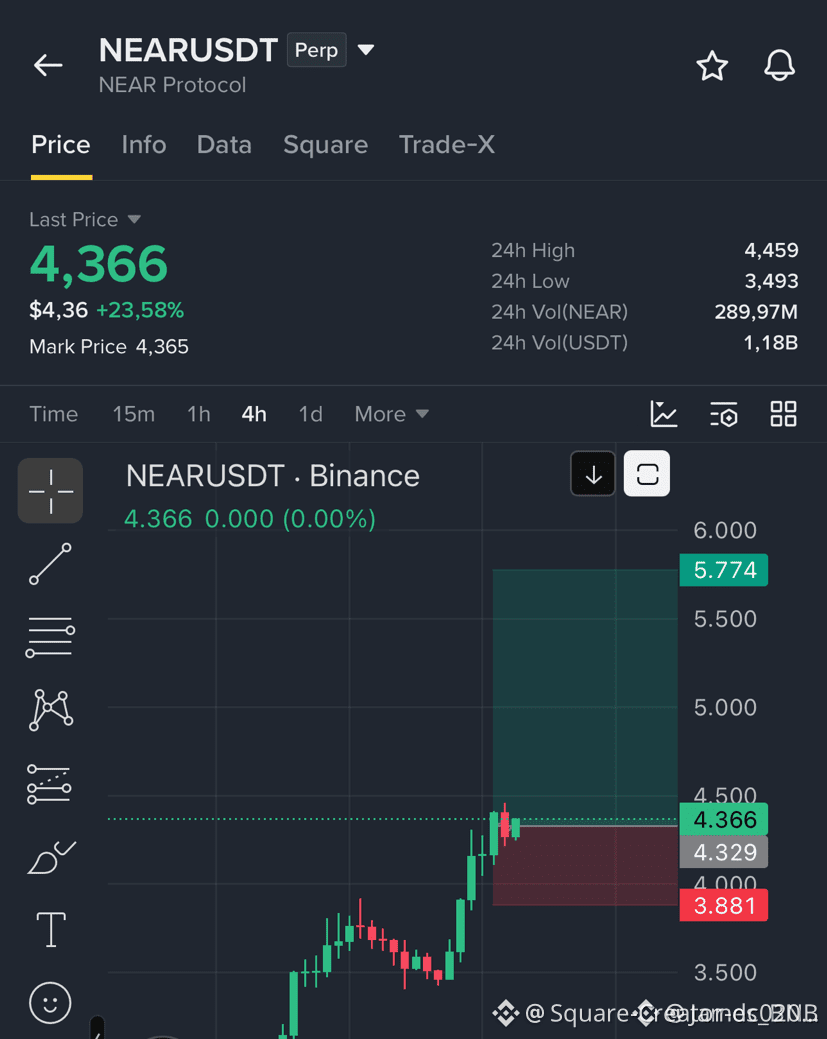This screenshot has width=827, height=1039.
Task: Select the XABCD pattern tool
Action: point(51,710)
